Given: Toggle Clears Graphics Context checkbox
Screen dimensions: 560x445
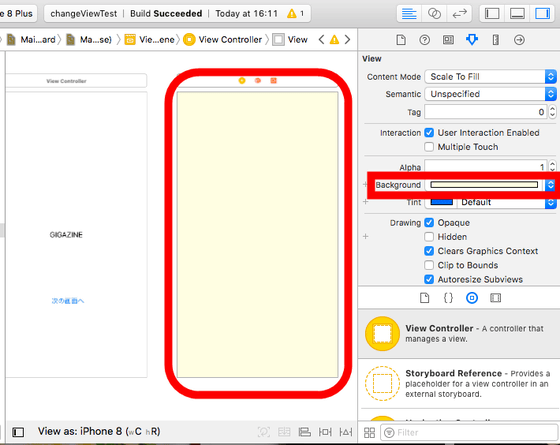Looking at the screenshot, I should (429, 251).
